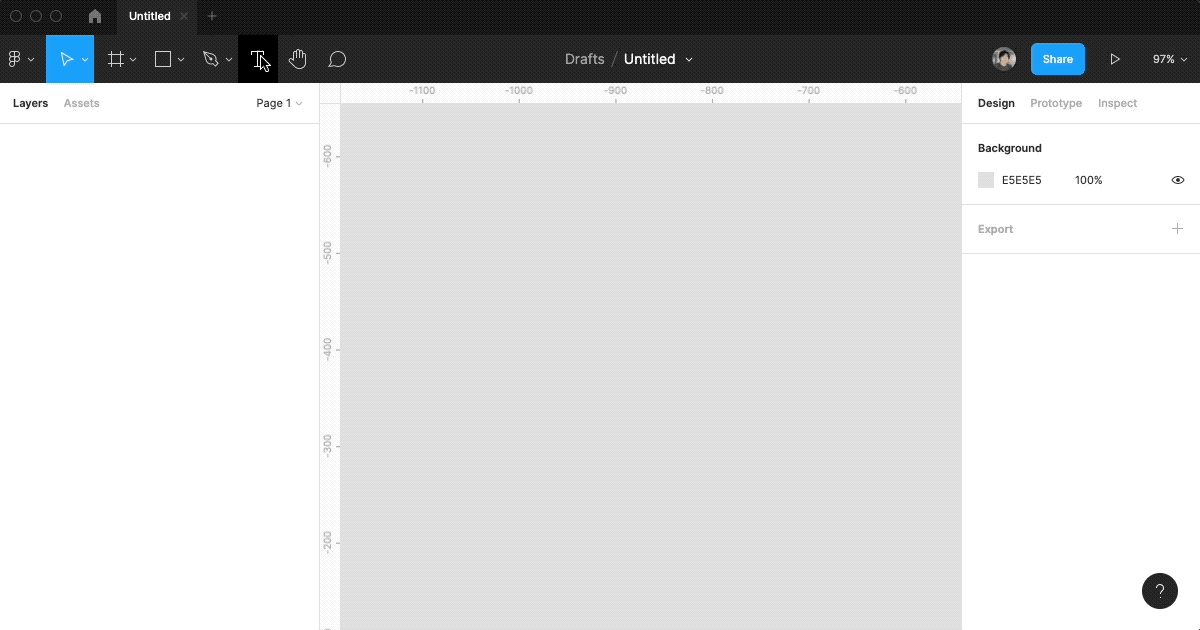Open the Assets panel
This screenshot has width=1200, height=630.
81,103
